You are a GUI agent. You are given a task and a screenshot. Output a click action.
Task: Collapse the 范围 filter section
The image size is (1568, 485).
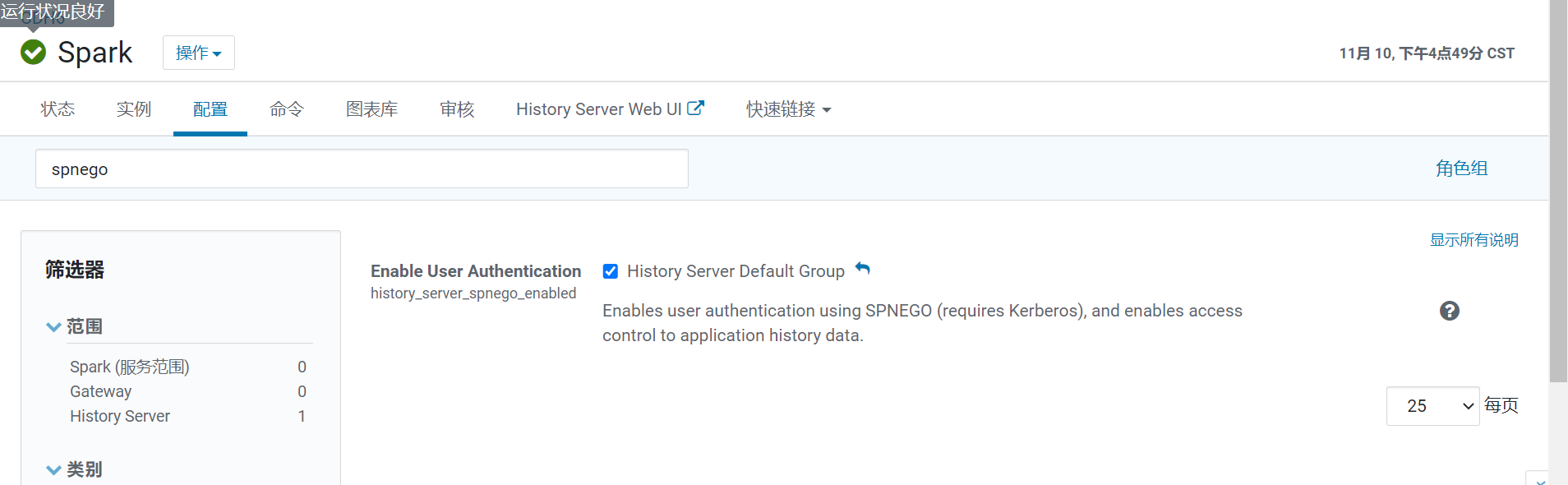tap(74, 326)
